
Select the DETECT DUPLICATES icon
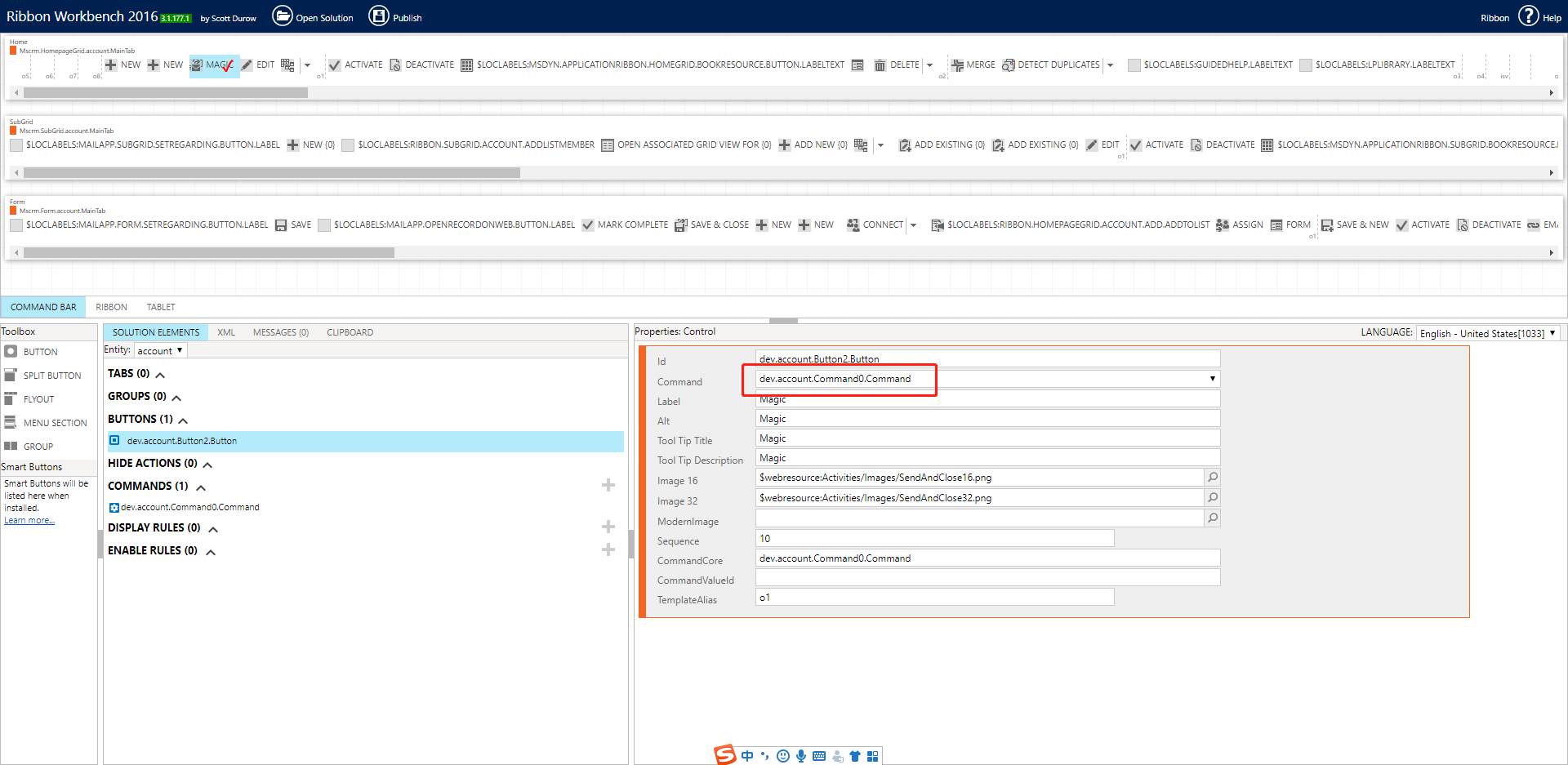(1009, 65)
